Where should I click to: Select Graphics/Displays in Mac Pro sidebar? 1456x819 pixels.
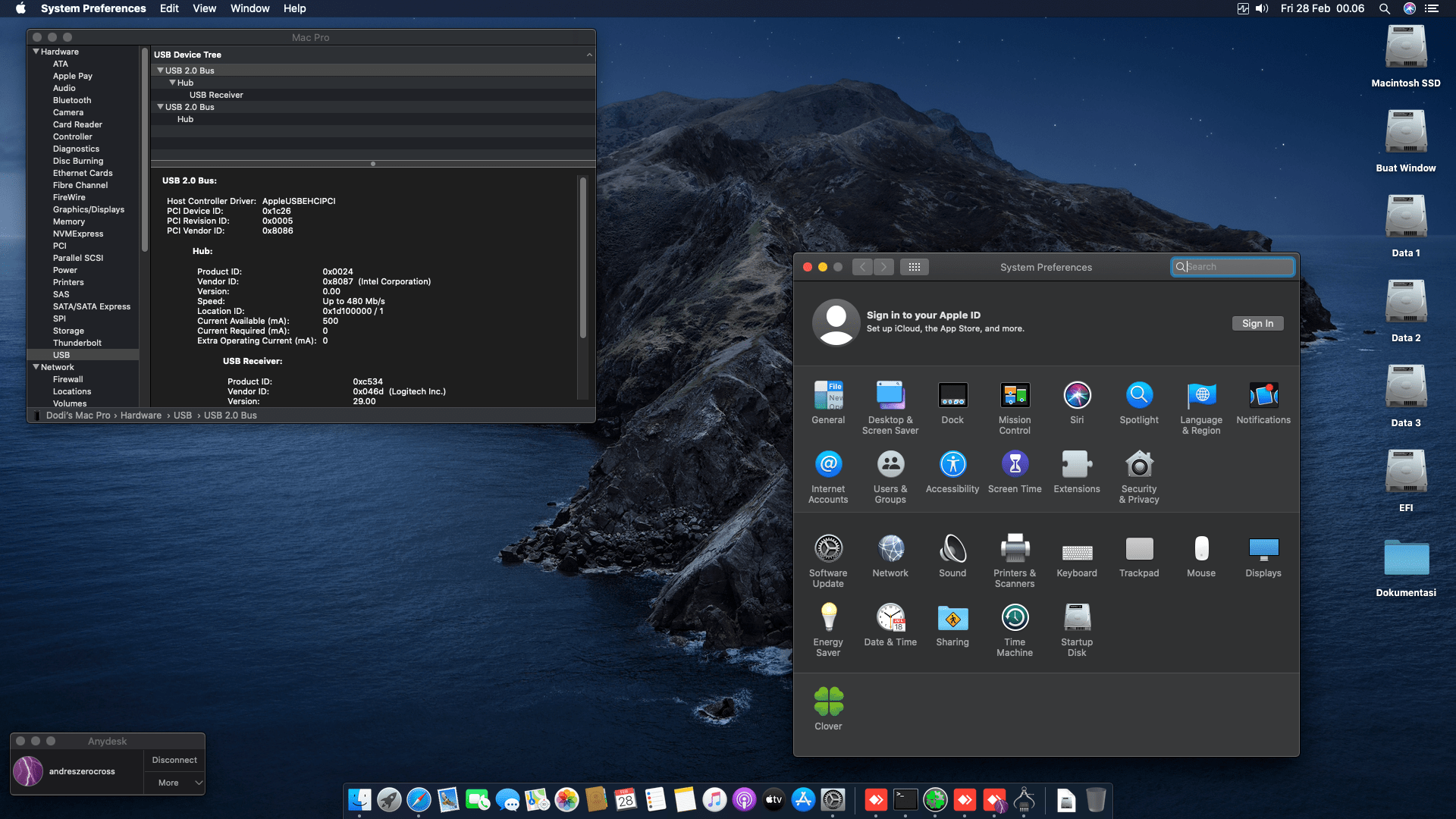pos(89,209)
